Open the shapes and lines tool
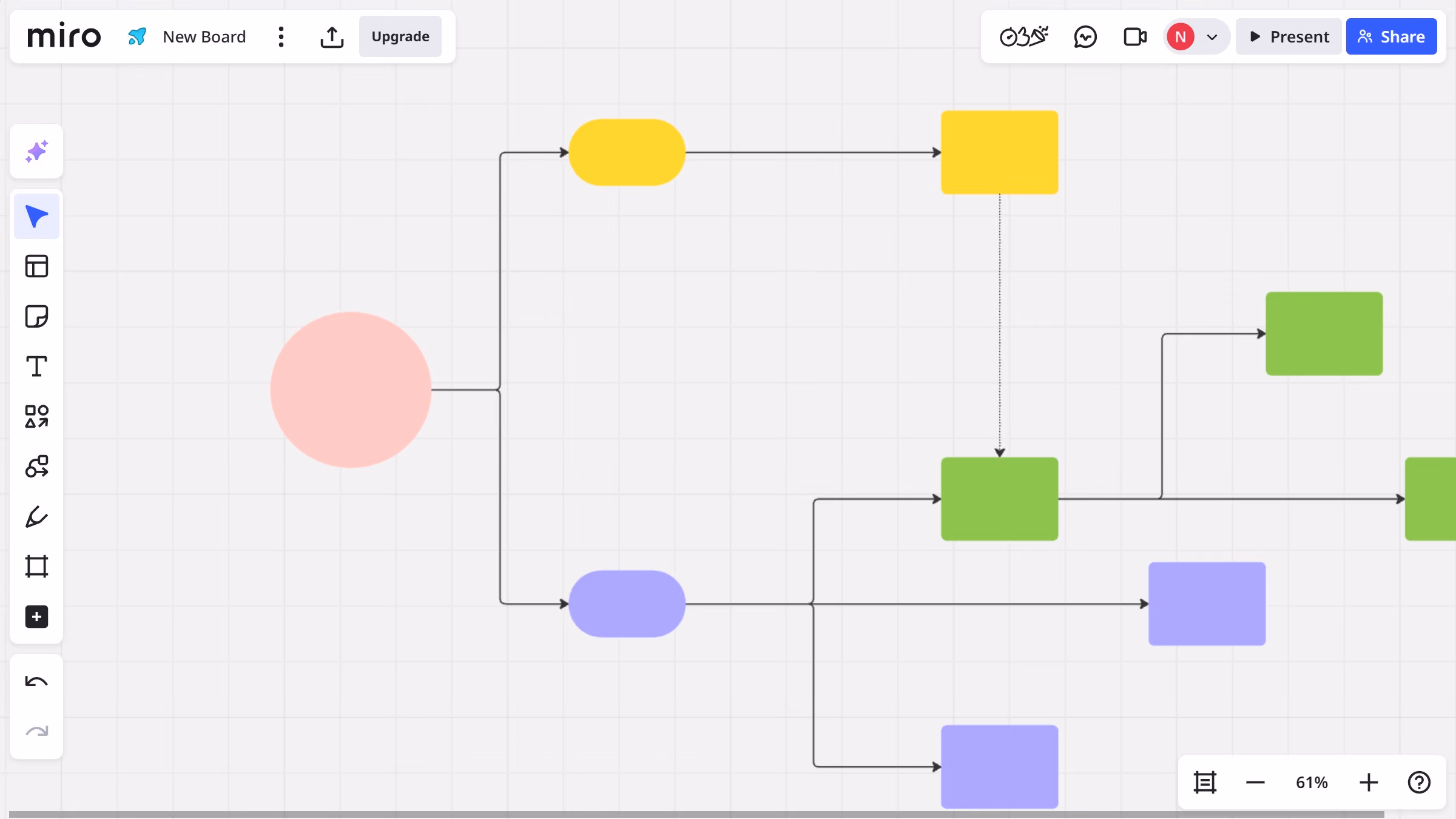Viewport: 1456px width, 819px height. pos(36,417)
